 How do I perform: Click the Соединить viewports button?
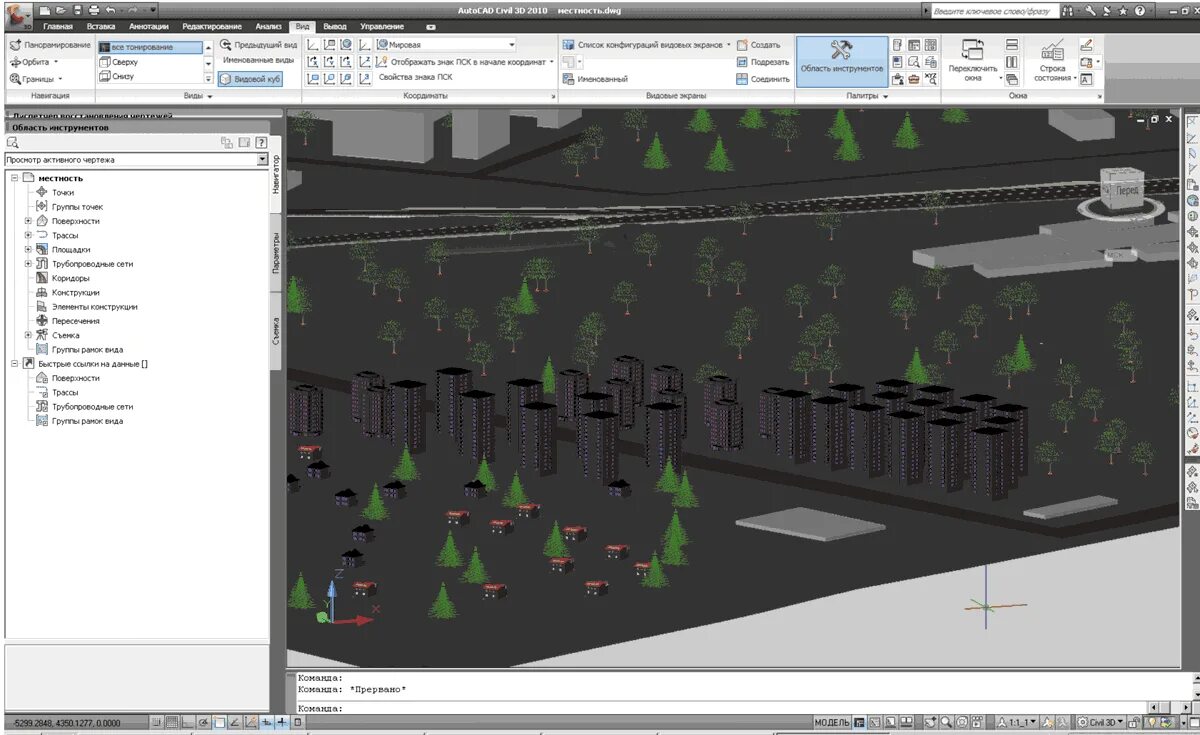click(763, 78)
